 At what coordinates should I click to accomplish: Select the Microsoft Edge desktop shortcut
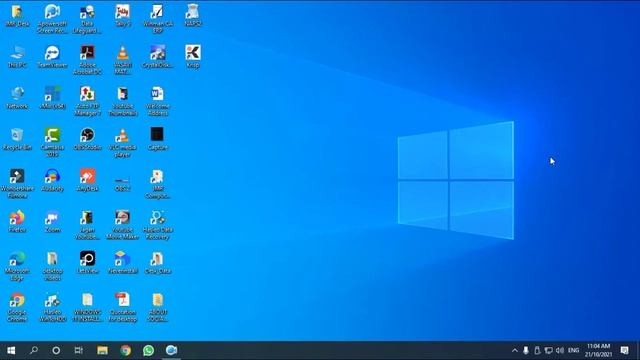coord(17,266)
